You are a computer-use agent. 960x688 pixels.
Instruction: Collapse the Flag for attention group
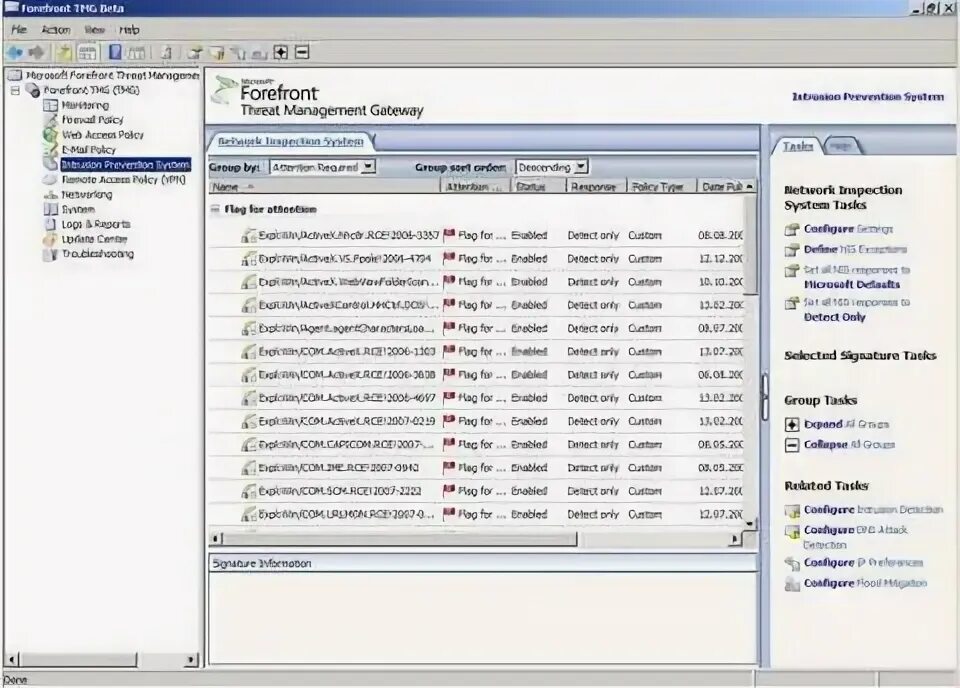[215, 209]
